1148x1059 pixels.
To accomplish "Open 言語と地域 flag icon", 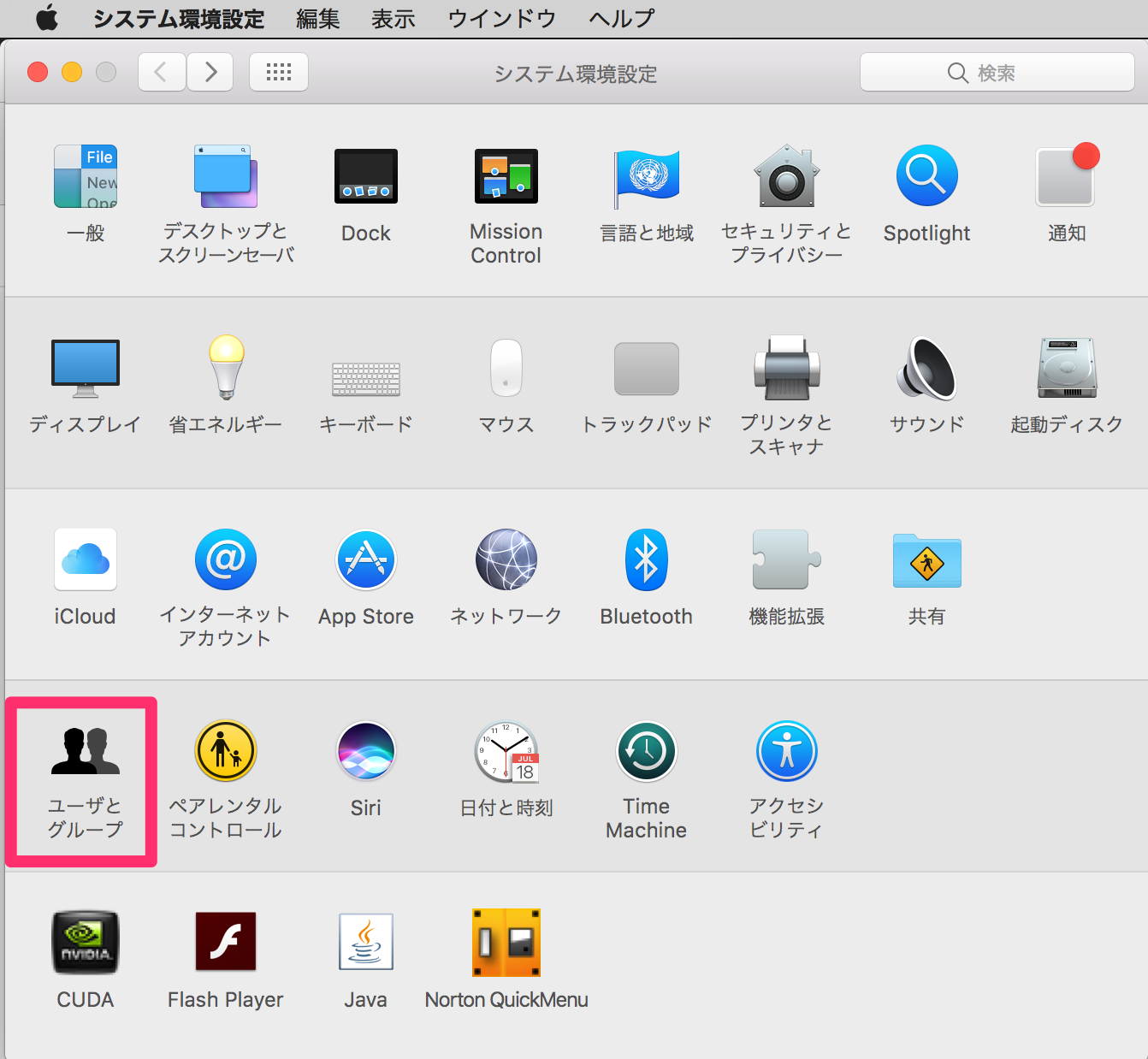I will (647, 178).
